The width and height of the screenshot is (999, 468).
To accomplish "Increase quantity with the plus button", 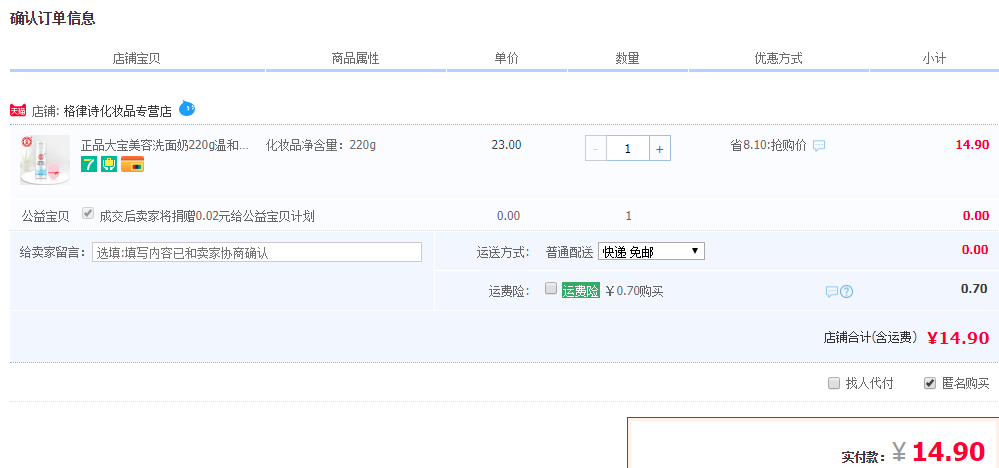I will [659, 148].
